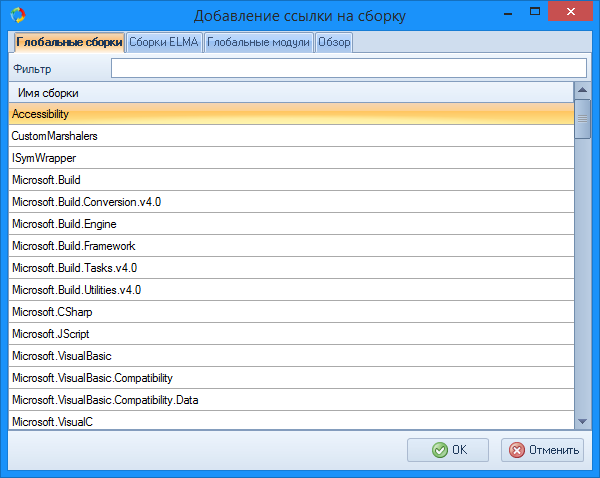The width and height of the screenshot is (600, 478).
Task: Select the Microsoft.JScript row
Action: pos(291,334)
